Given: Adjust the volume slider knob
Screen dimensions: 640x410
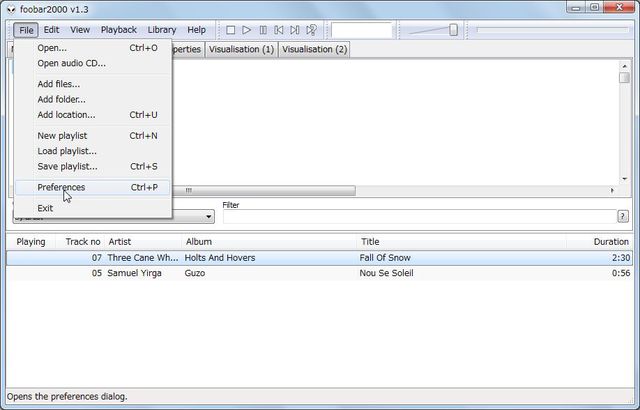Looking at the screenshot, I should coord(453,30).
